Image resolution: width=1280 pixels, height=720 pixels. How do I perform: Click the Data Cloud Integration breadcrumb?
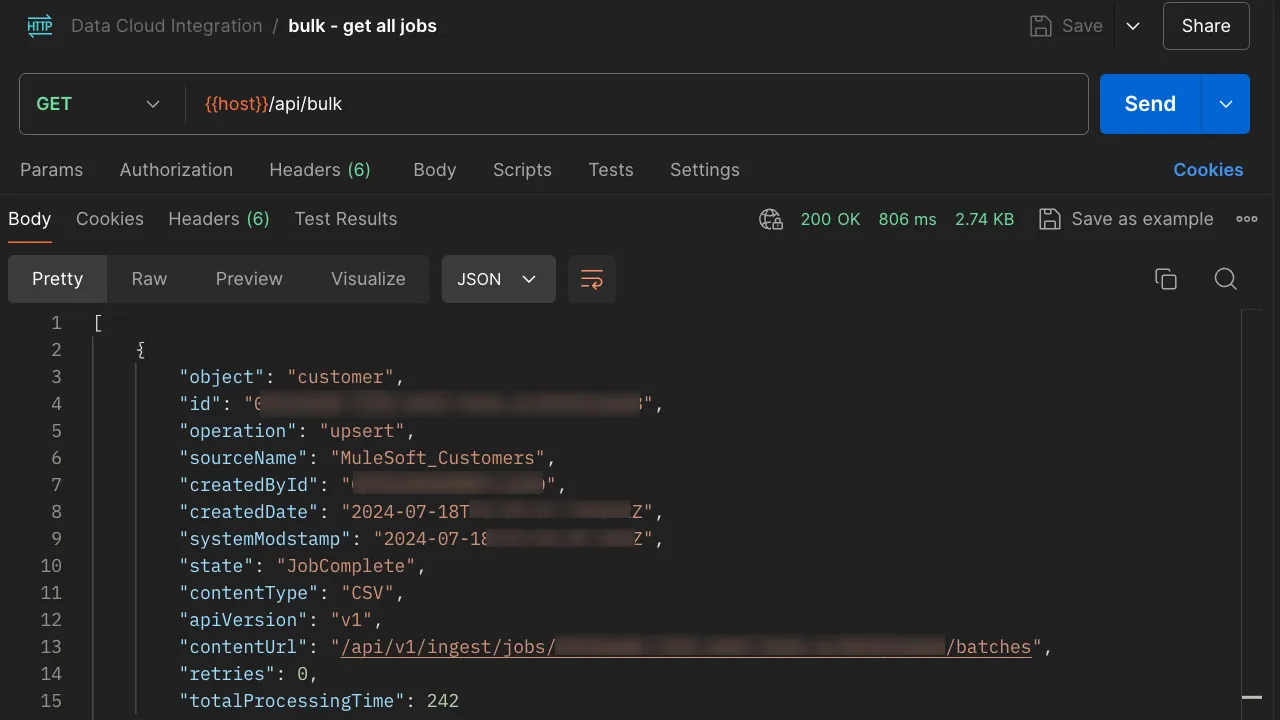pos(166,26)
